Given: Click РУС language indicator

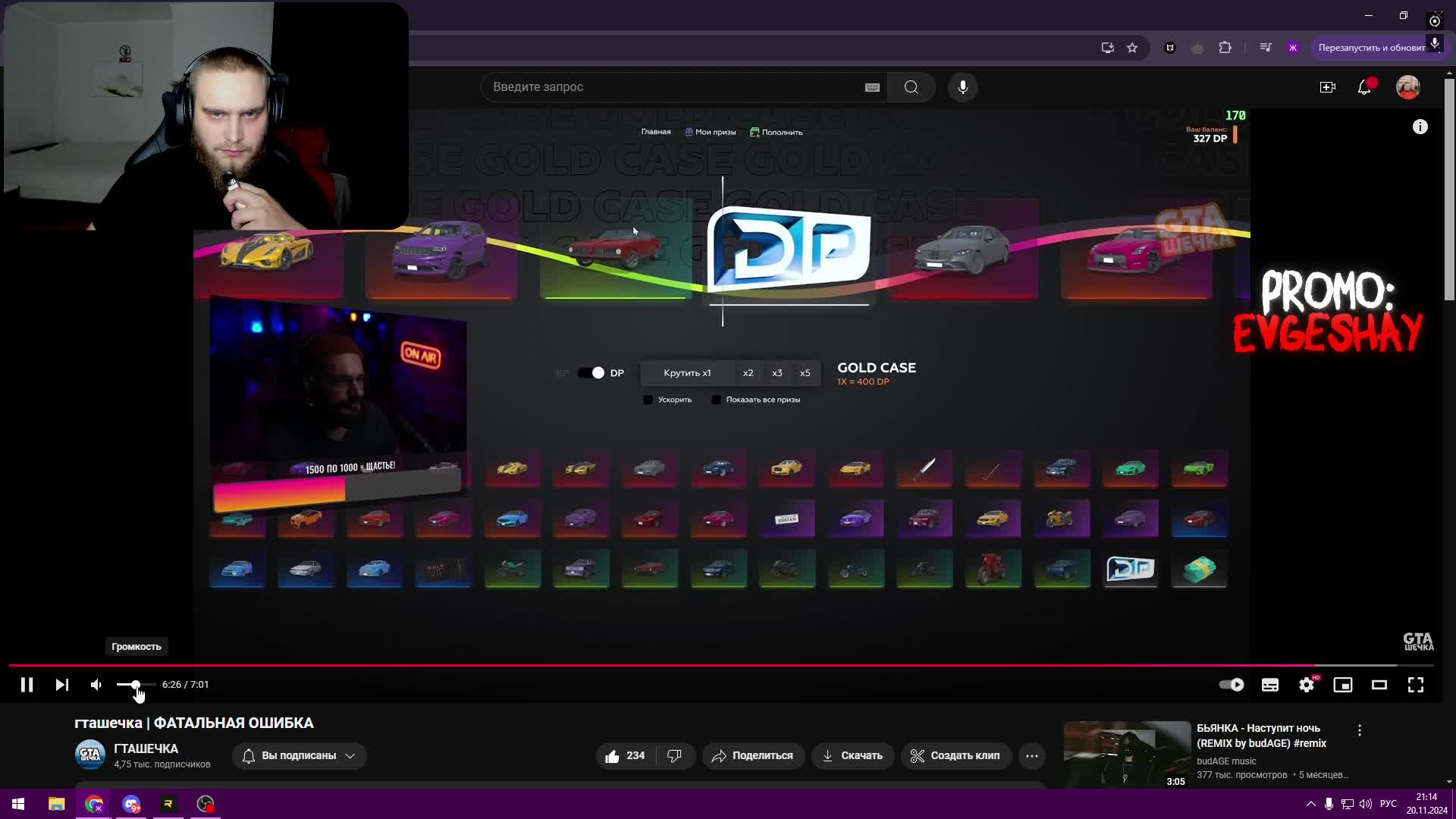Looking at the screenshot, I should [x=1389, y=804].
